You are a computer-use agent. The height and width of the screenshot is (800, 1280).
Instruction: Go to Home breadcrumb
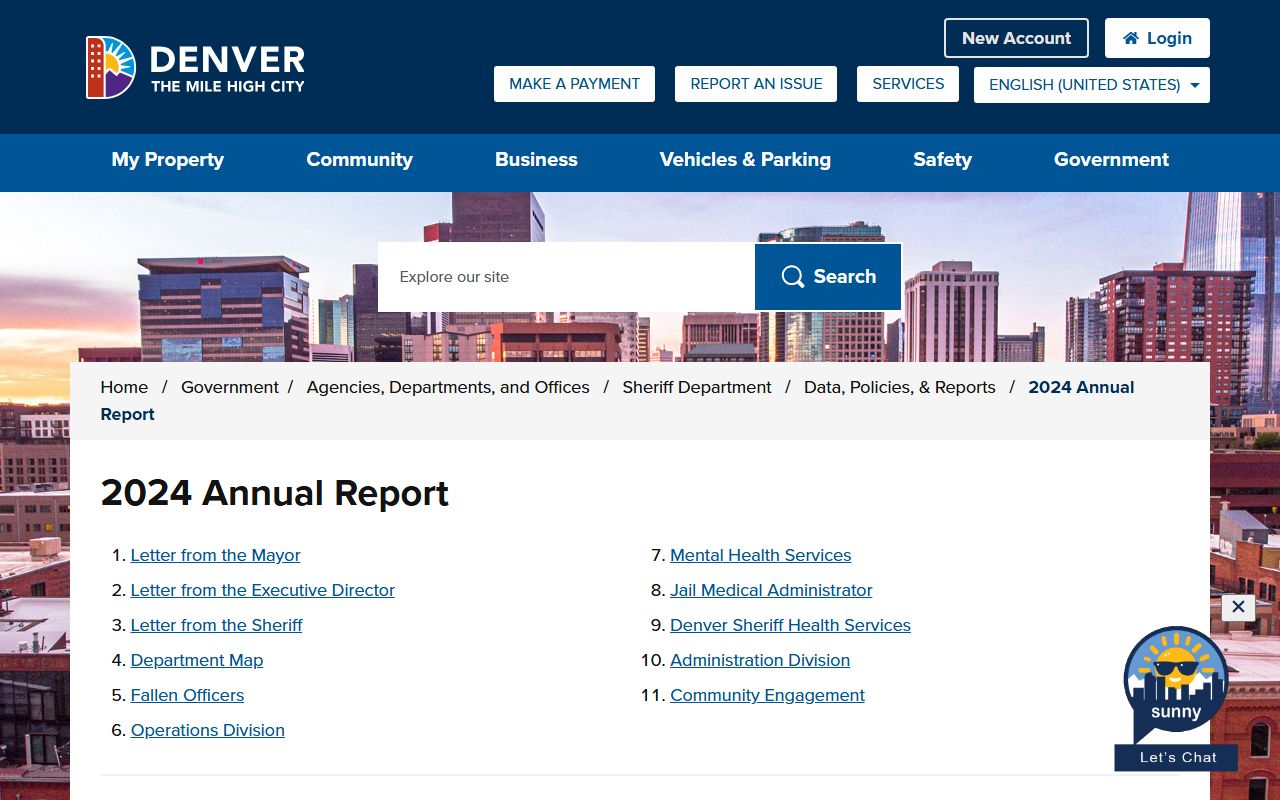pos(124,387)
